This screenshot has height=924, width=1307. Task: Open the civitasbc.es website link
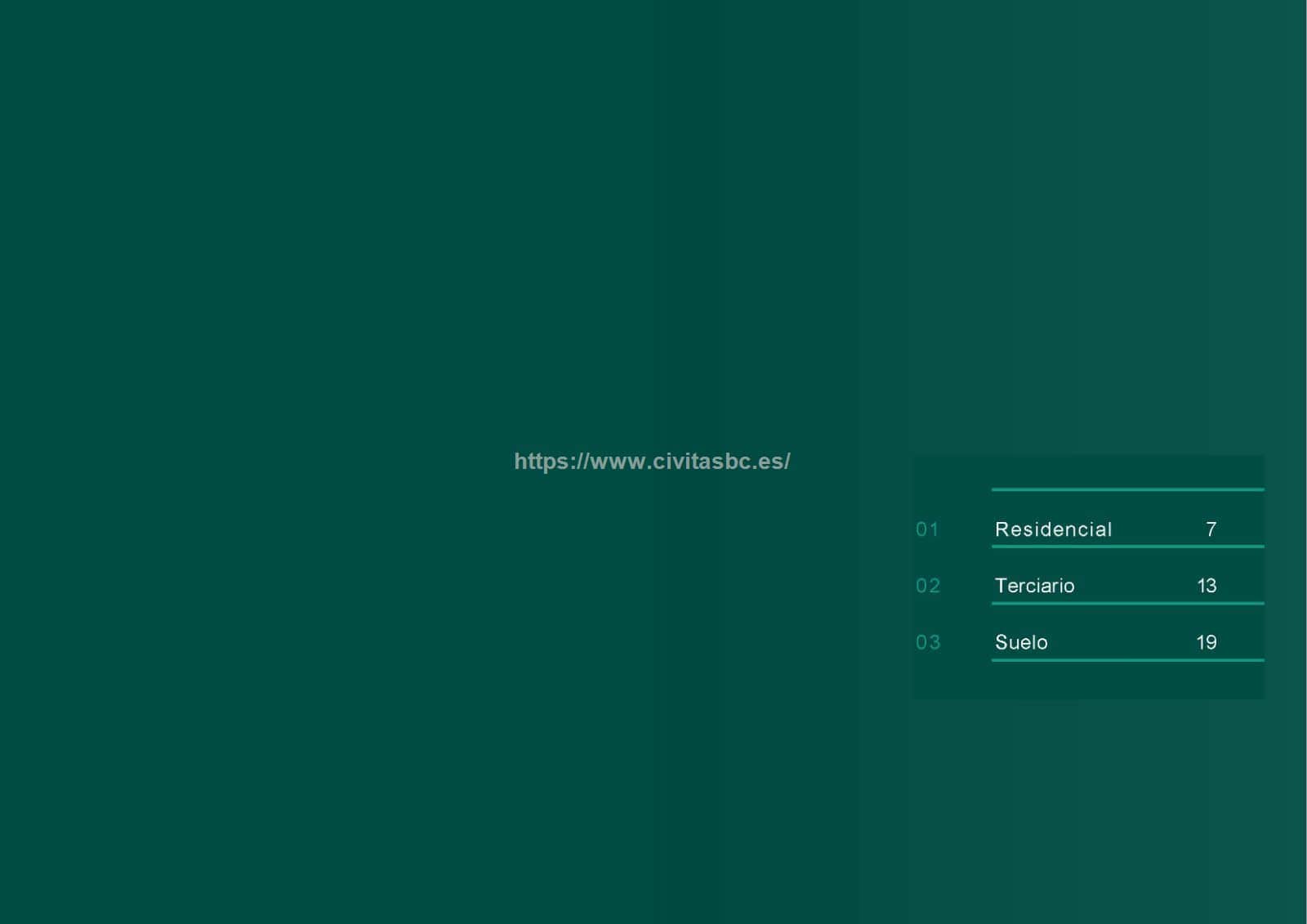[652, 462]
